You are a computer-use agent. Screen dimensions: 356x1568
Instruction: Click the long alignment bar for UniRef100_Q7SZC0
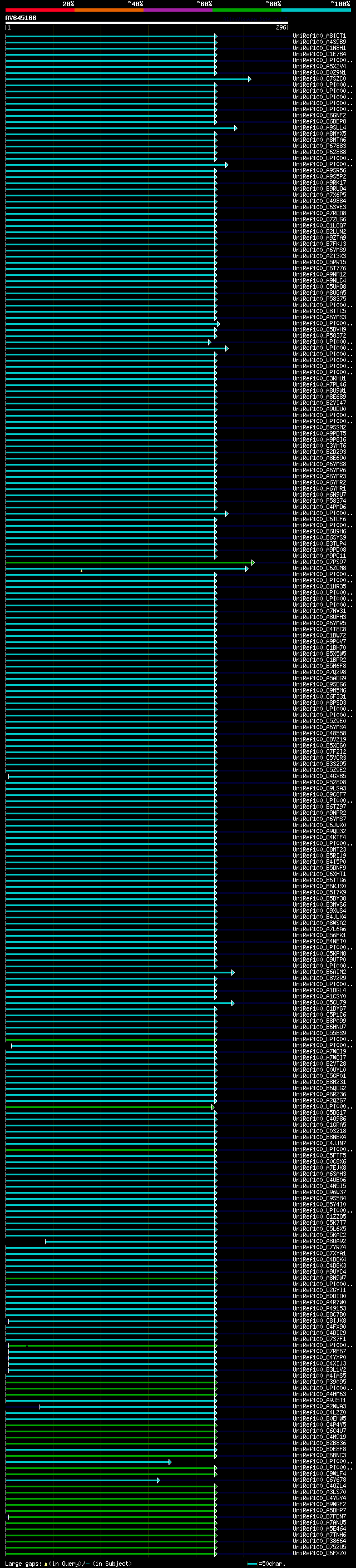point(128,79)
